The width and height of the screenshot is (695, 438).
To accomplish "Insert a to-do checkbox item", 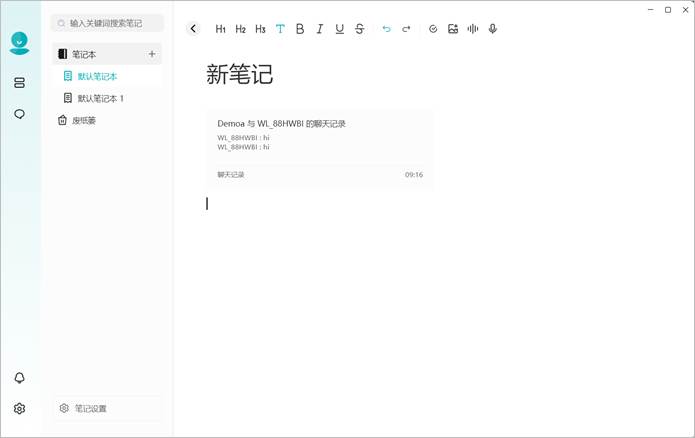I will 433,29.
